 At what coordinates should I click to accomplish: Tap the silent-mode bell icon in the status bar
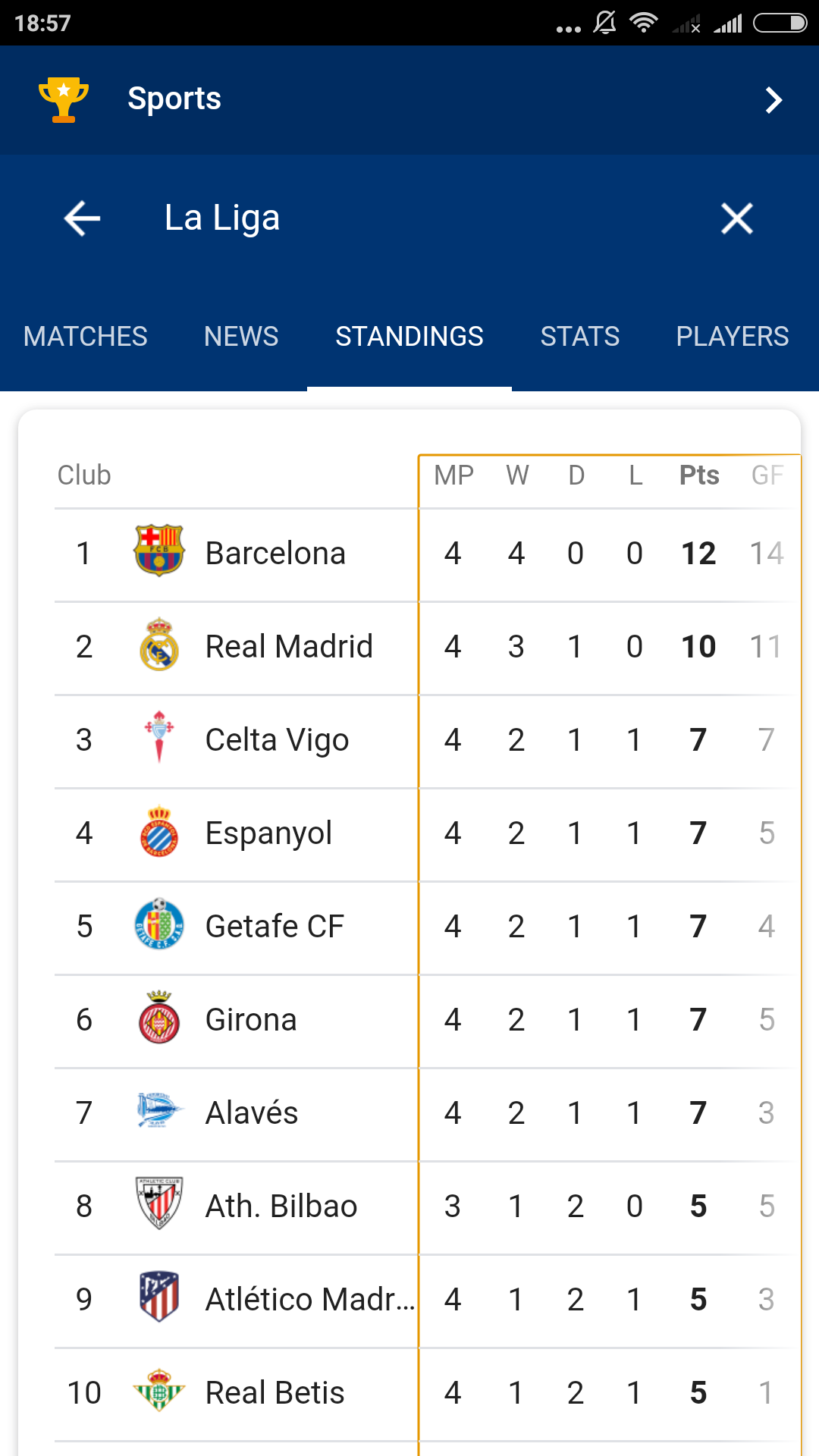pos(604,24)
